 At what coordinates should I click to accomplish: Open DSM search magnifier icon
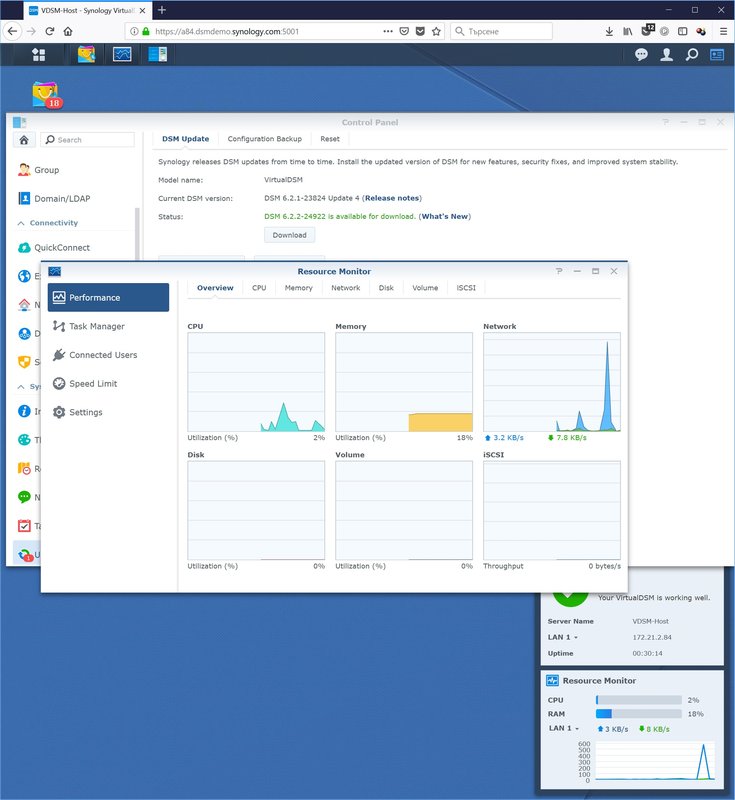coord(692,54)
